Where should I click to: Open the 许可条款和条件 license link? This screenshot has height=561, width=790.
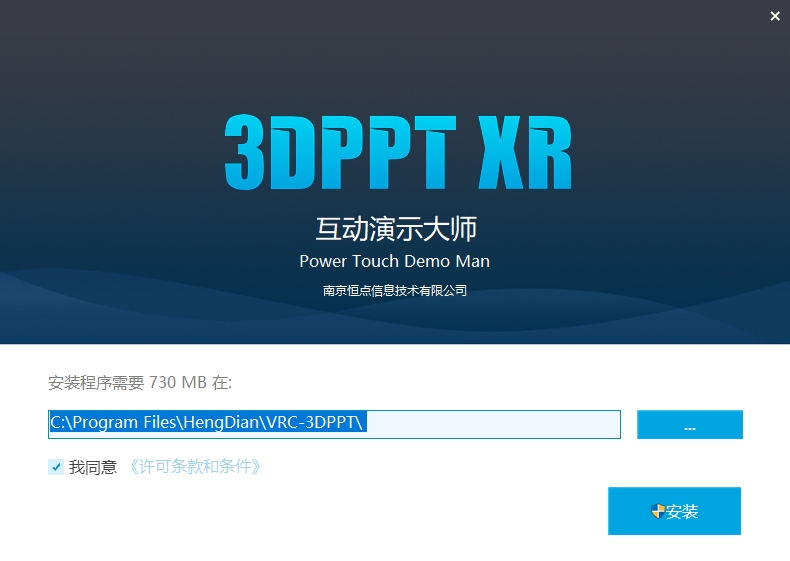pos(195,467)
